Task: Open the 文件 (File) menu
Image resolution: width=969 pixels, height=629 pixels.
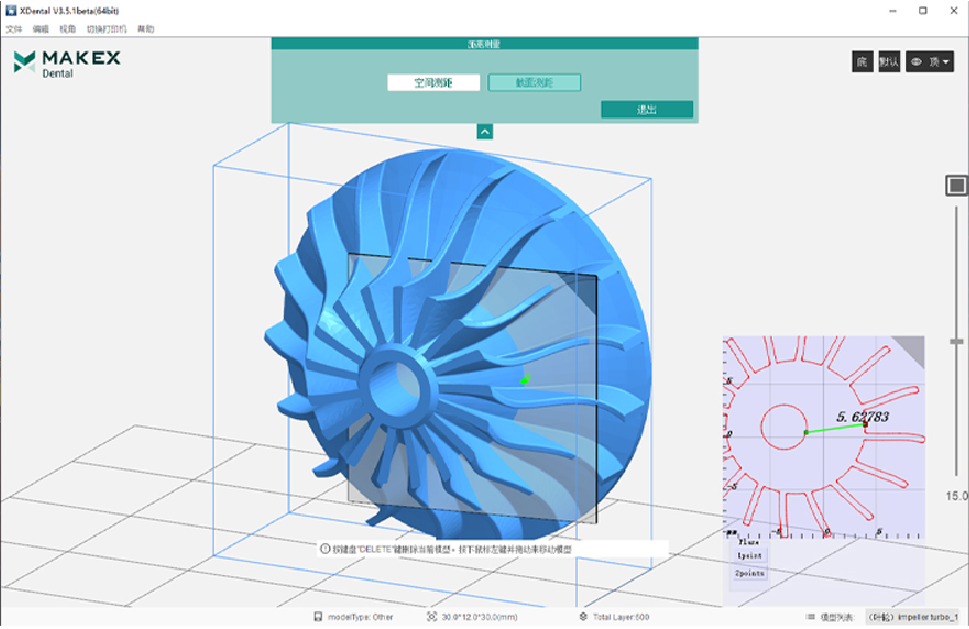Action: coord(14,29)
